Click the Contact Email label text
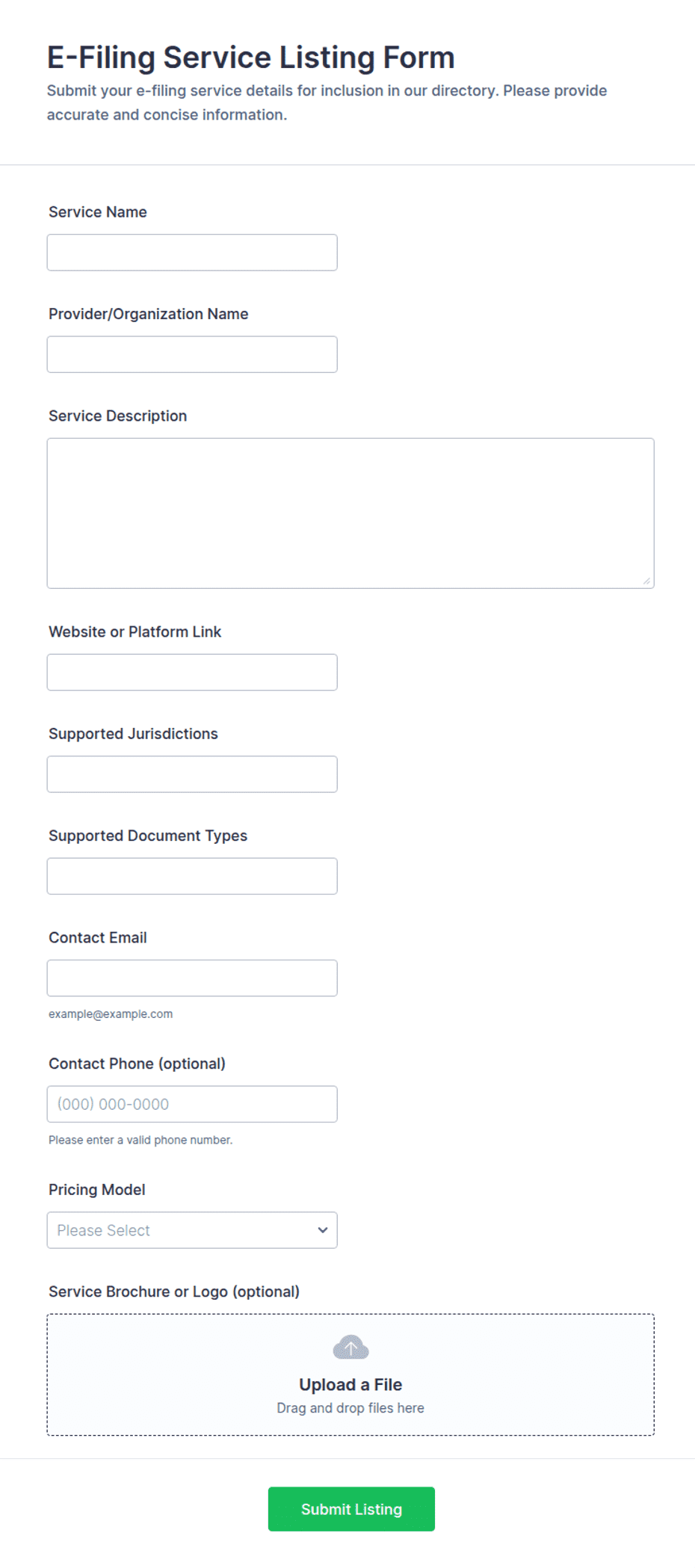 pos(98,938)
